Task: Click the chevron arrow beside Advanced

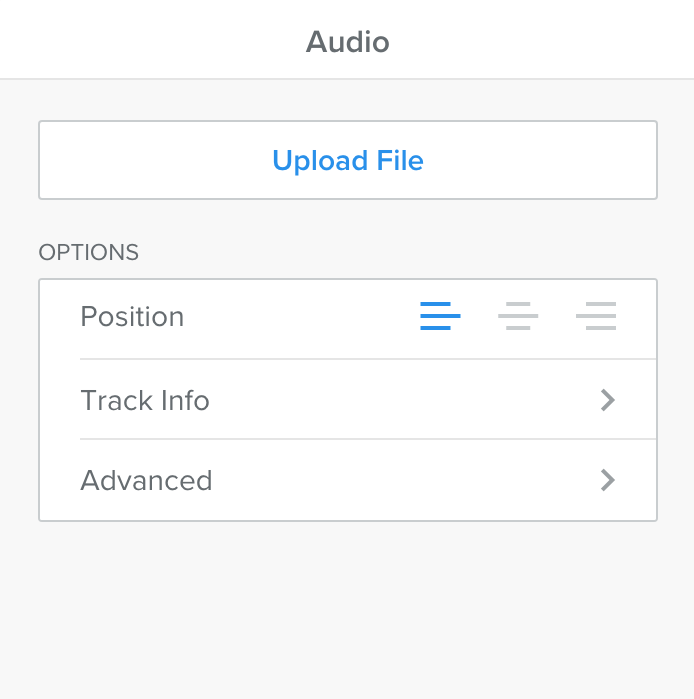Action: (607, 481)
